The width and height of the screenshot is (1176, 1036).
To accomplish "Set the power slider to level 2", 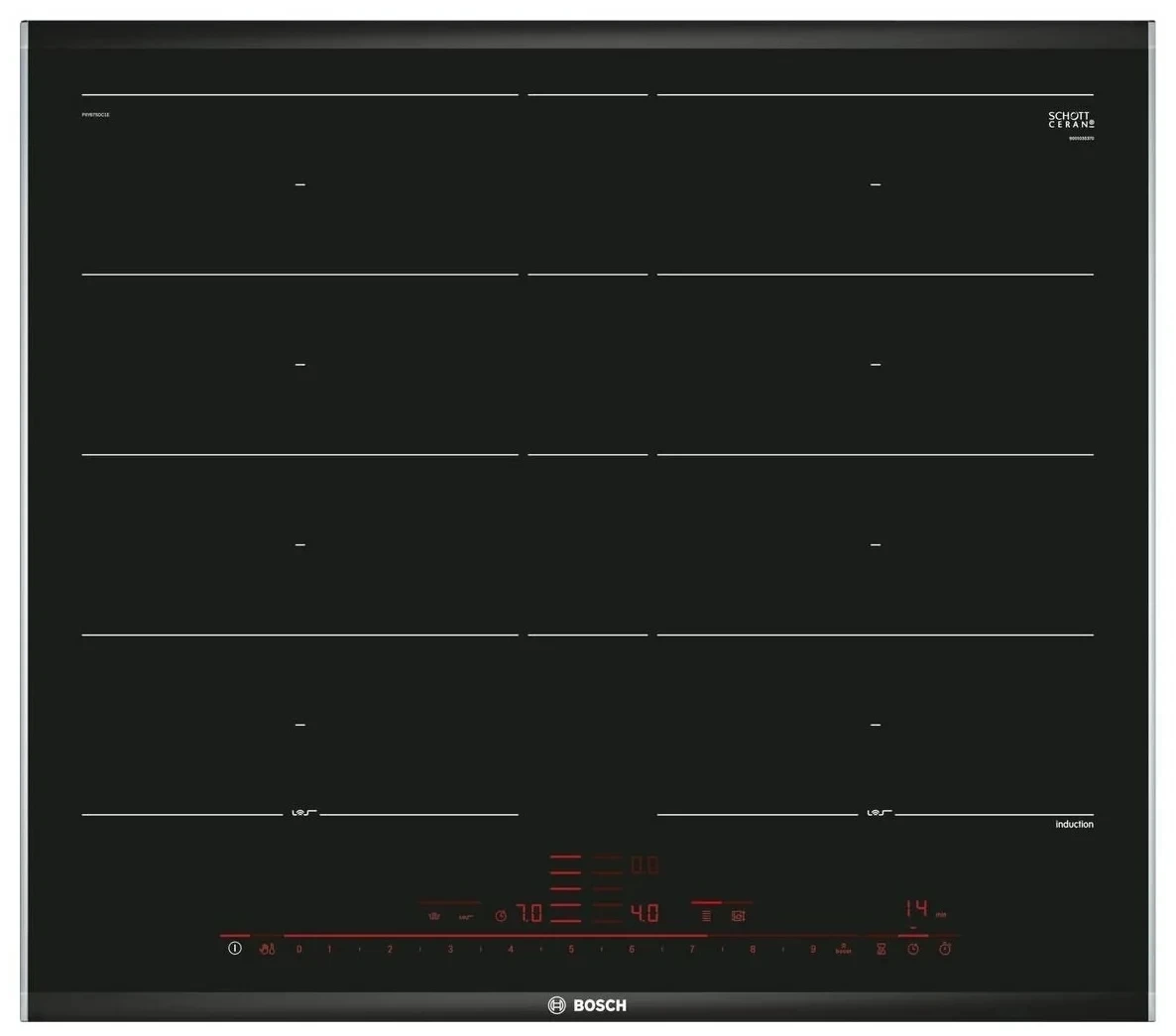I will click(x=390, y=949).
